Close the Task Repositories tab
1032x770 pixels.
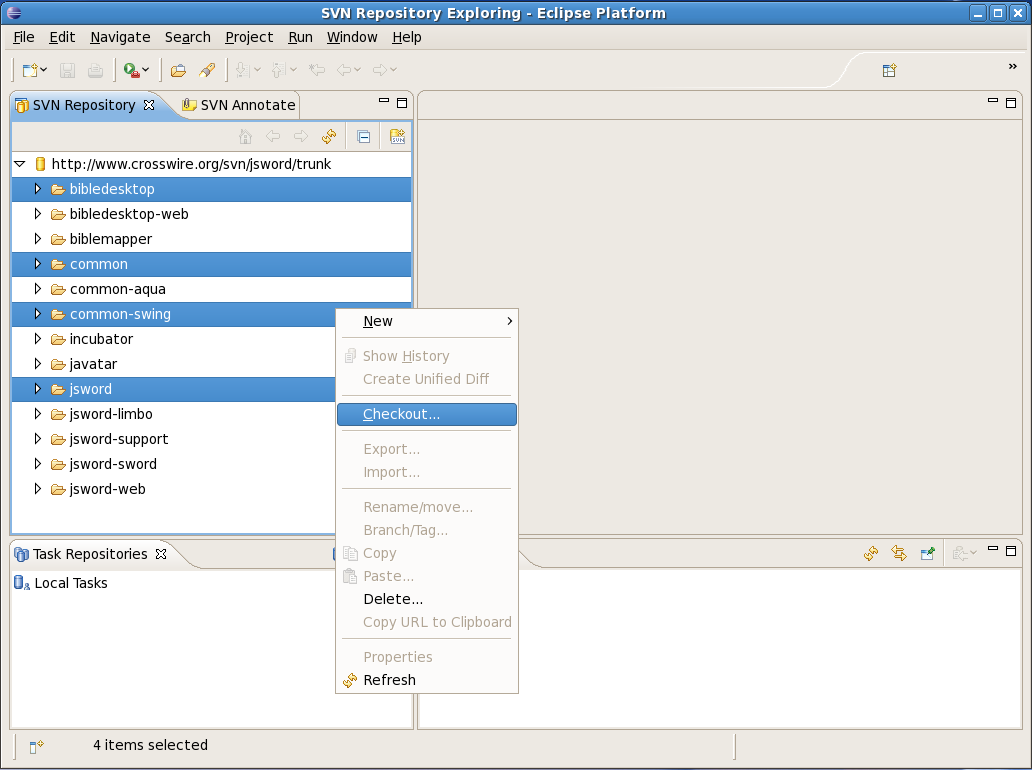[161, 554]
